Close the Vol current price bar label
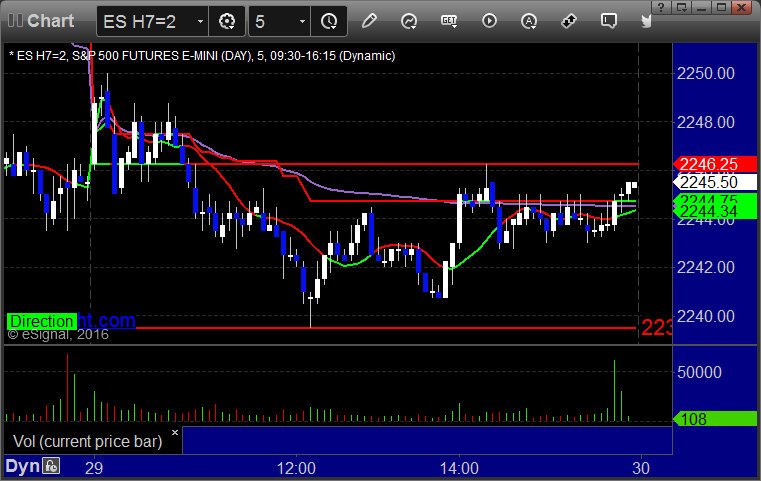The height and width of the screenshot is (481, 761). pos(175,432)
